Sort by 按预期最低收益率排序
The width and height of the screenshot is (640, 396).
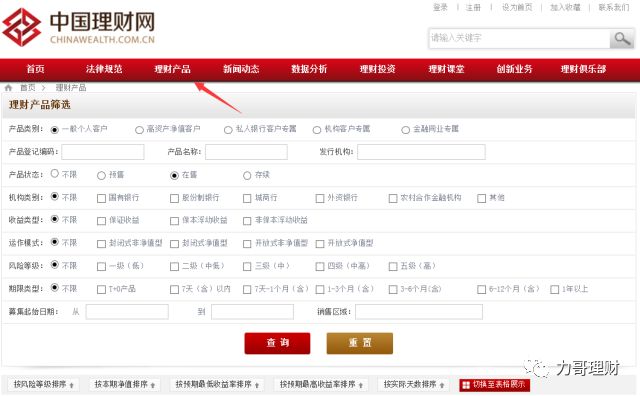click(x=217, y=385)
